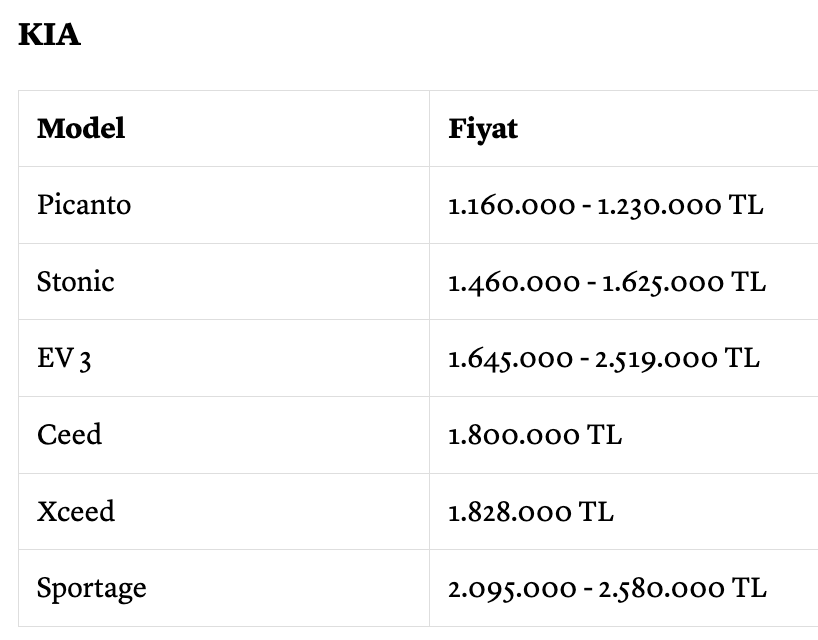Screen dimensions: 818x640
Task: Click the Ceed price 1.800.000 TL
Action: [535, 435]
